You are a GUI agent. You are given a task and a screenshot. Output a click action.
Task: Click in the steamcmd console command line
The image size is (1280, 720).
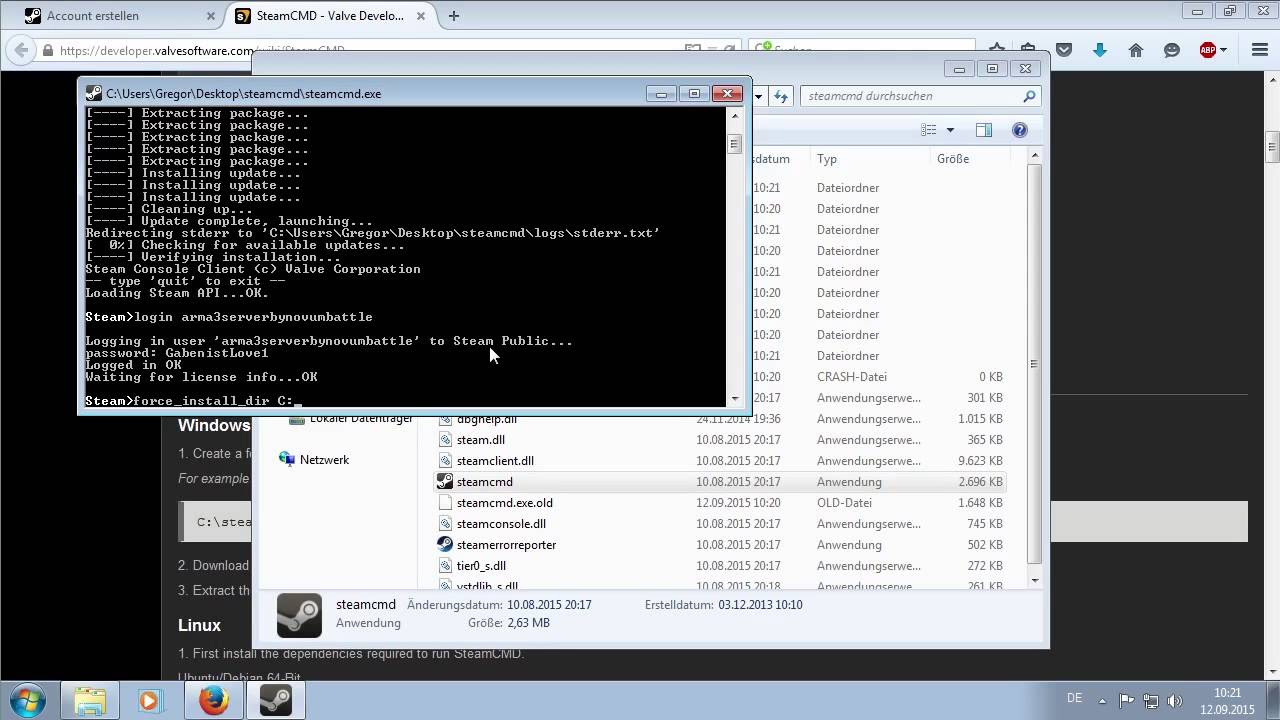[405, 401]
